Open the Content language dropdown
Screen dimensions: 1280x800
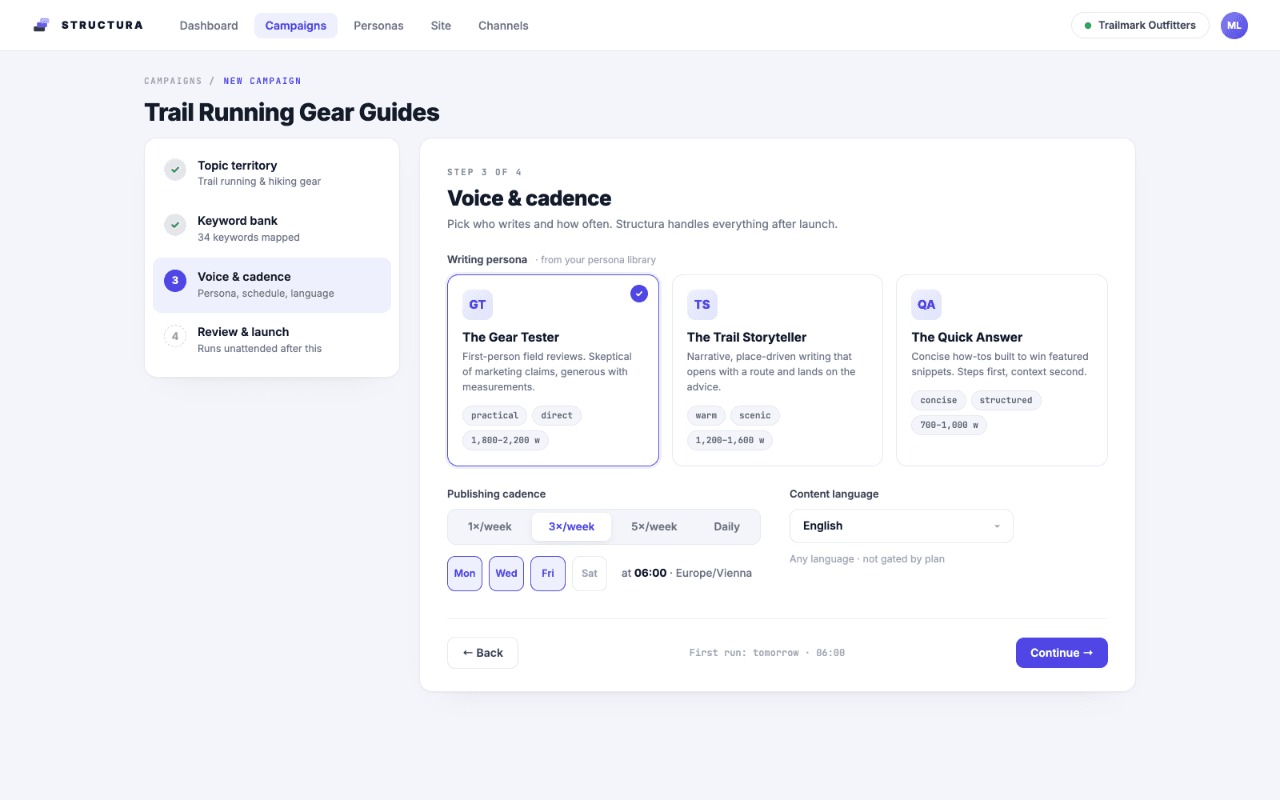[901, 526]
